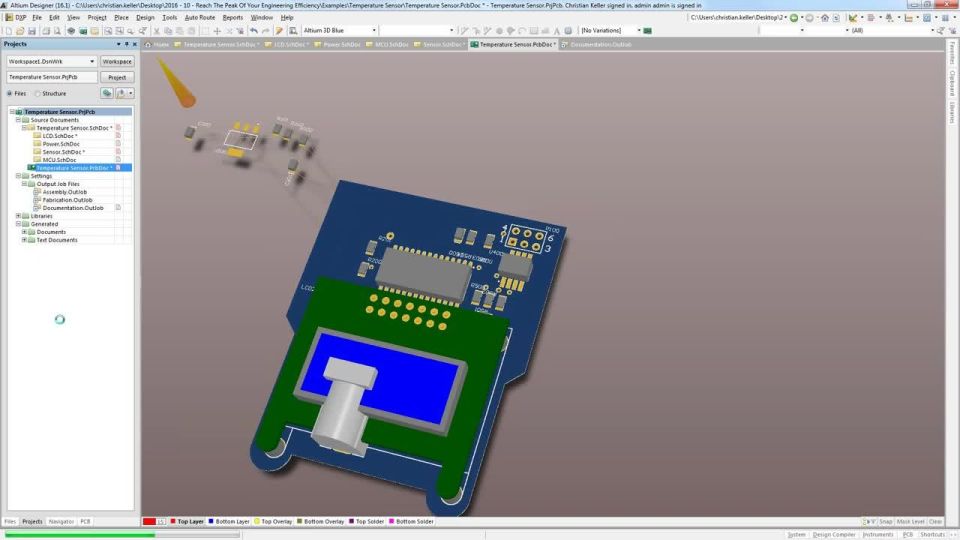The width and height of the screenshot is (960, 540).
Task: Select the Bottom Layer tab
Action: pos(229,522)
